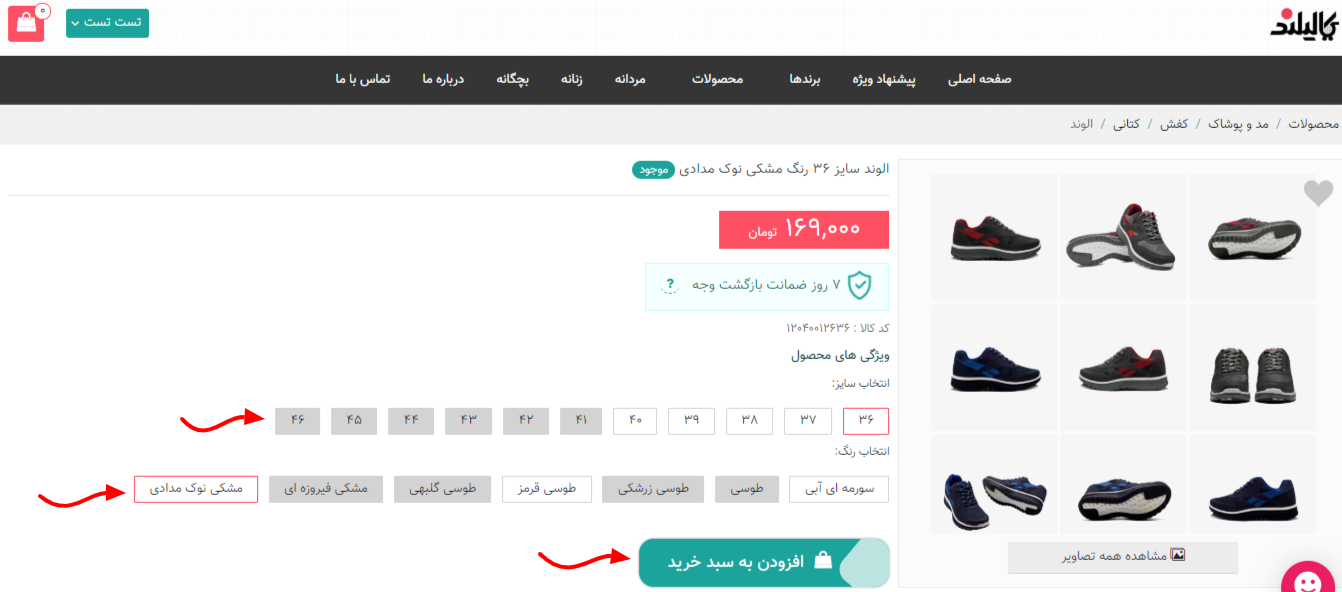Choose size ۴۰

click(x=635, y=421)
